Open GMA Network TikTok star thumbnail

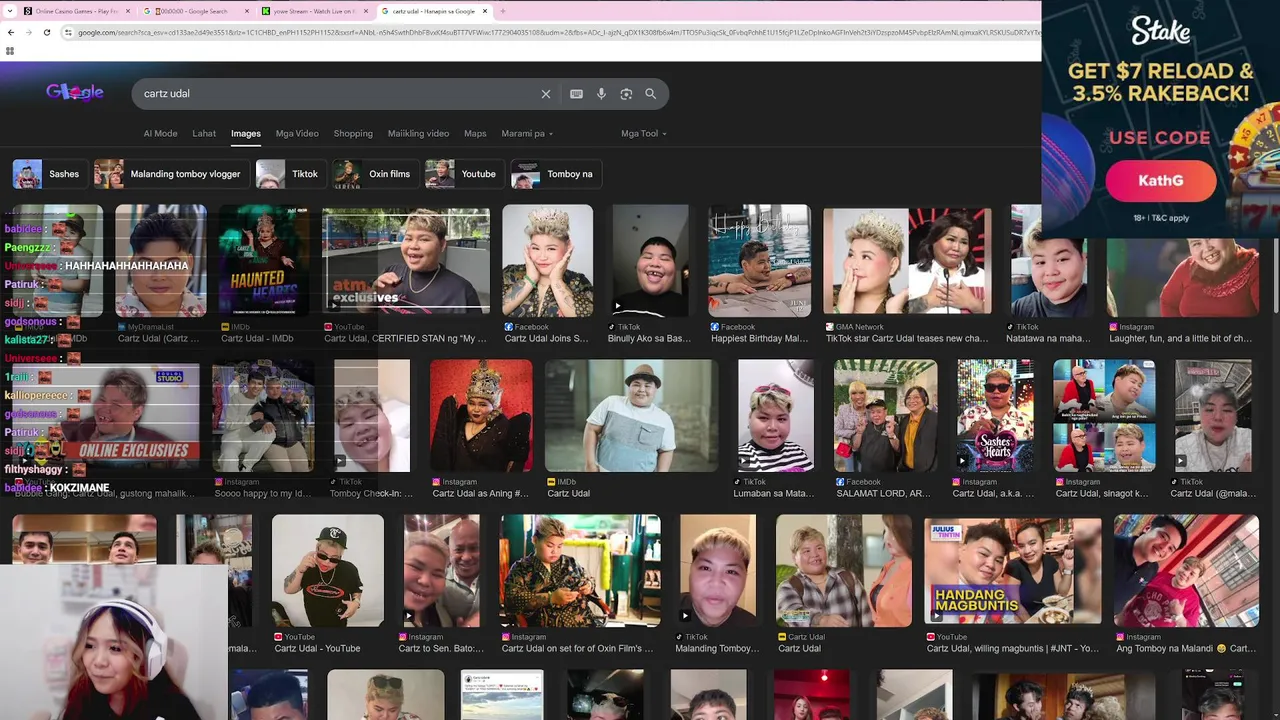[x=907, y=260]
